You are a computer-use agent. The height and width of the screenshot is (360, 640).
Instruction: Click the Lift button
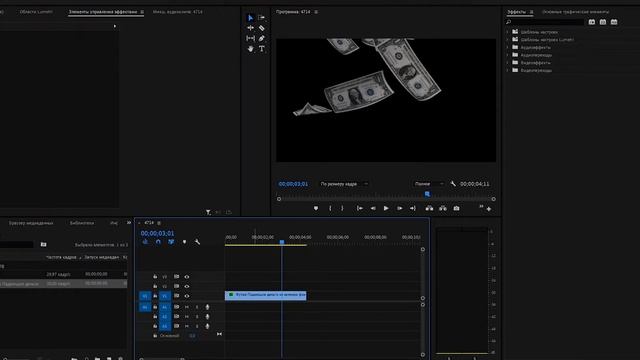pyautogui.click(x=429, y=208)
